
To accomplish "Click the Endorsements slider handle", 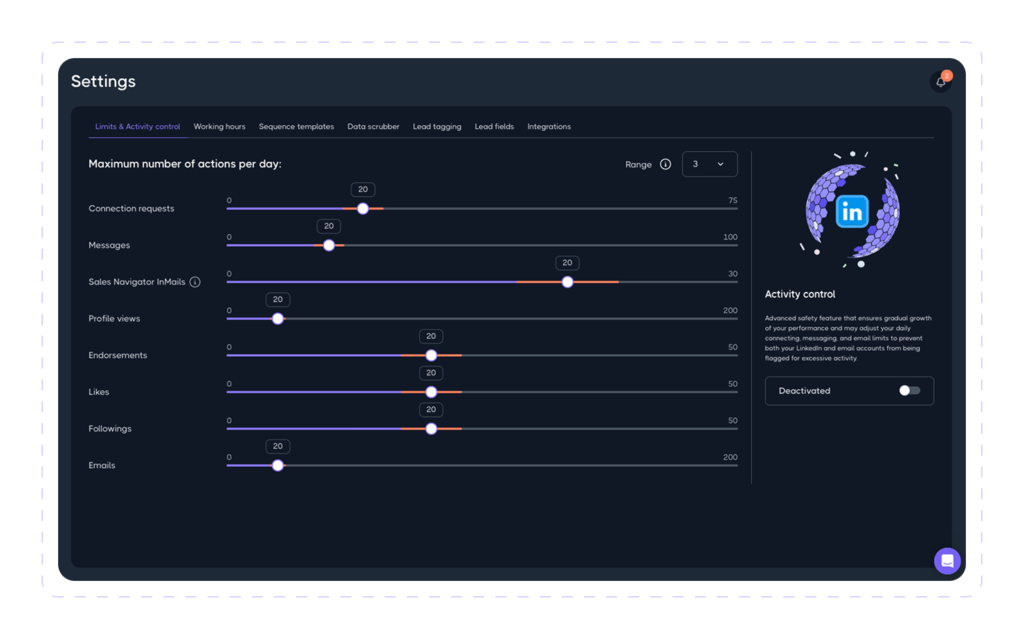I will 430,355.
